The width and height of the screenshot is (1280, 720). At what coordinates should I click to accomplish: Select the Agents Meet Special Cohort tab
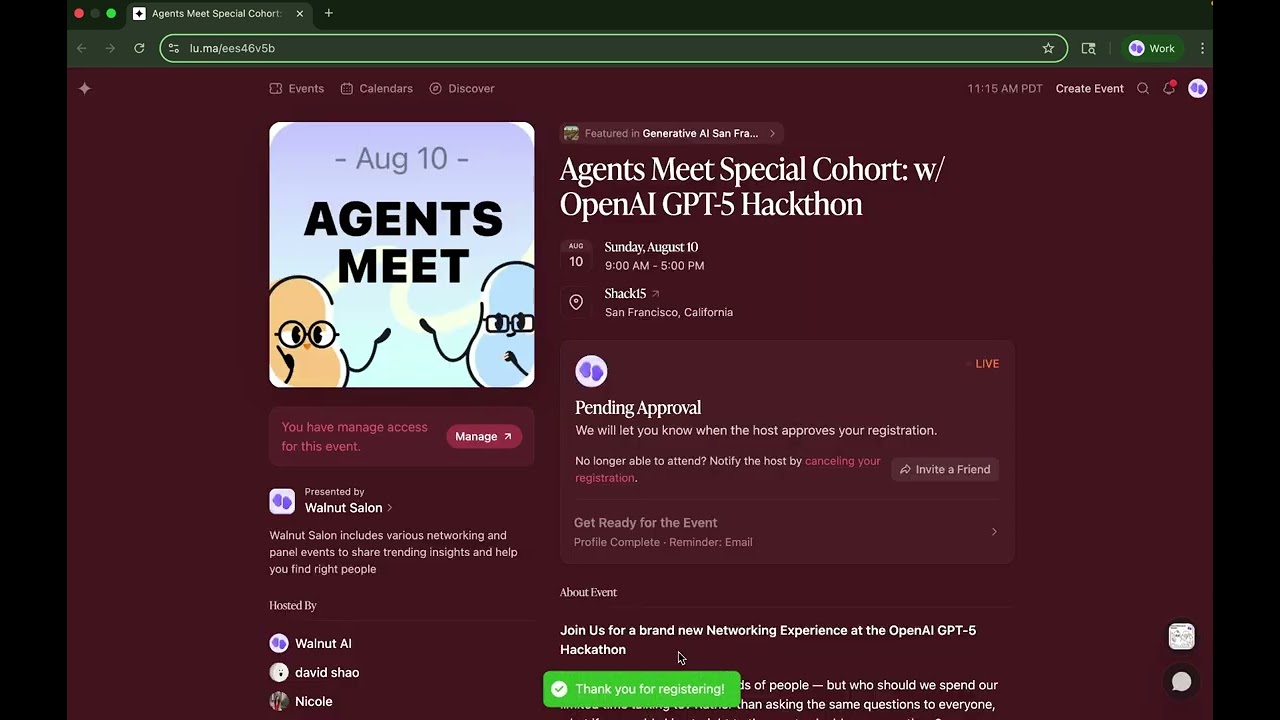(x=219, y=14)
